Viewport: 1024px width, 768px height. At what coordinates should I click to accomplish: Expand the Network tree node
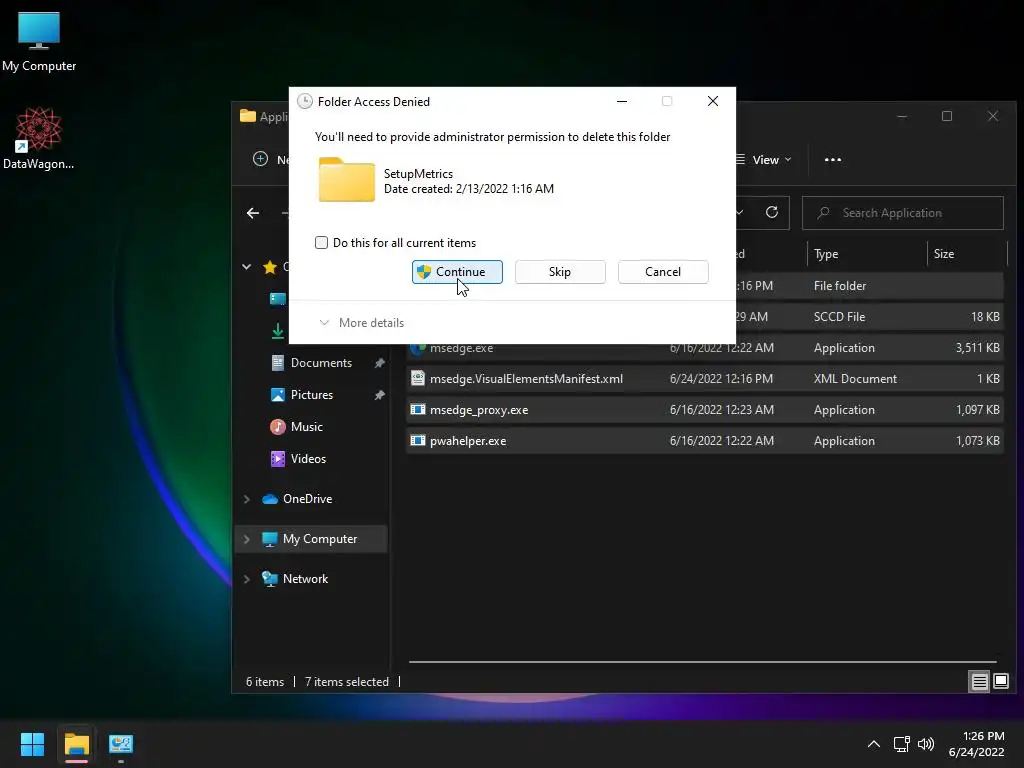coord(247,579)
